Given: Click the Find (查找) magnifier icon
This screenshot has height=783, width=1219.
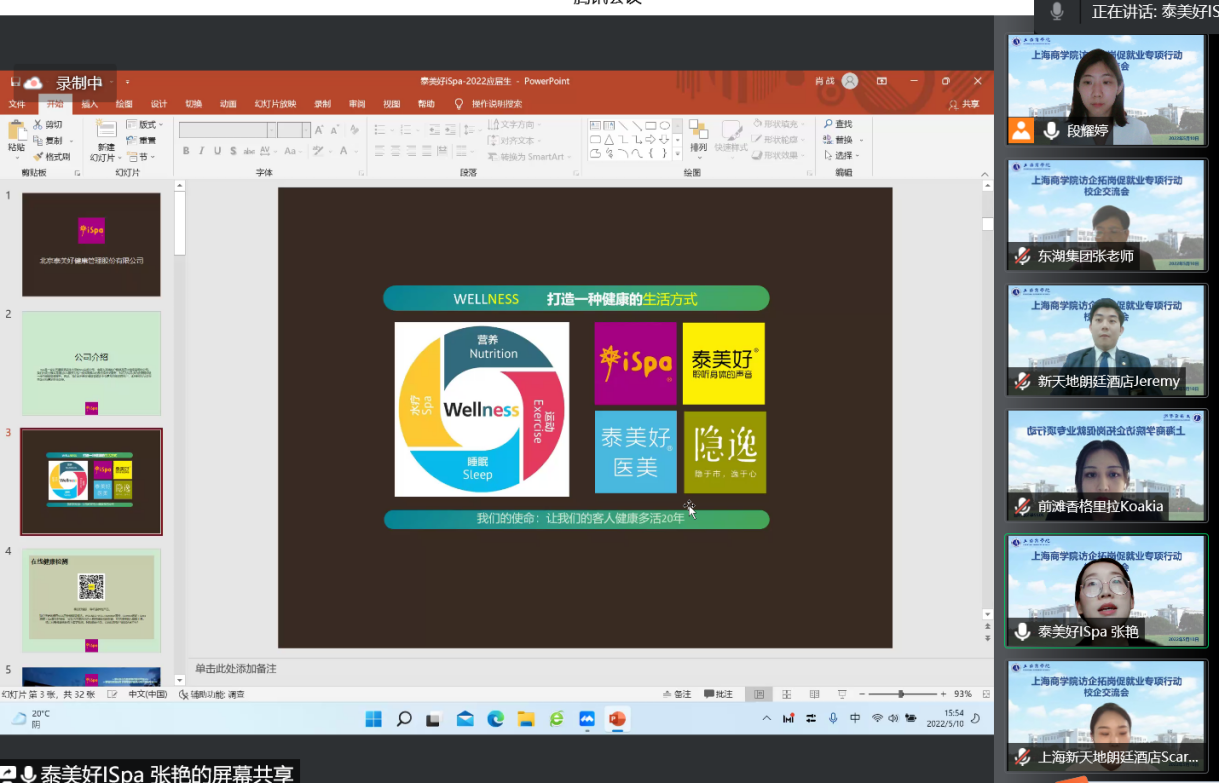Looking at the screenshot, I should pos(829,124).
